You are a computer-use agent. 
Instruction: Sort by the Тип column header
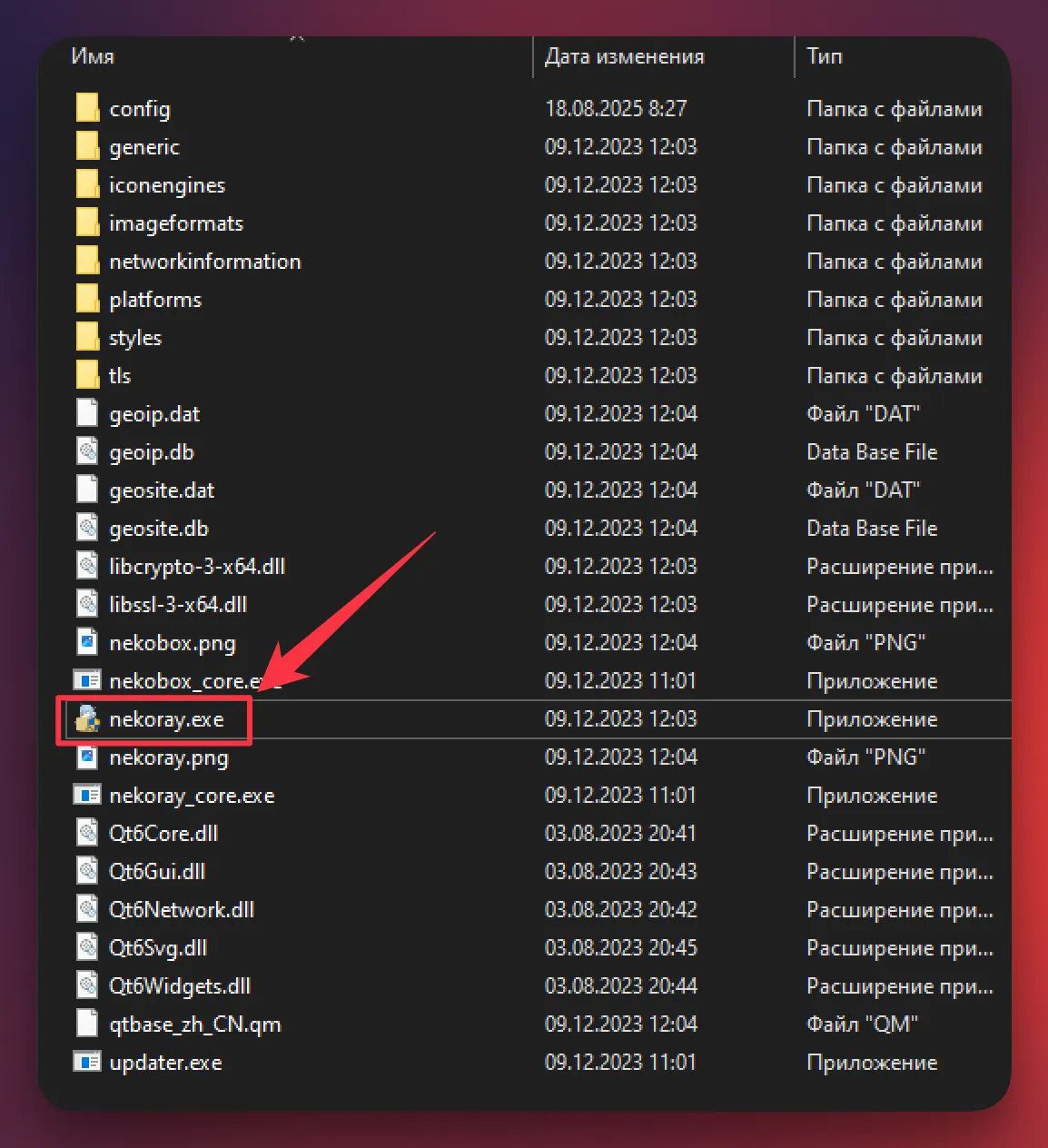[x=825, y=56]
